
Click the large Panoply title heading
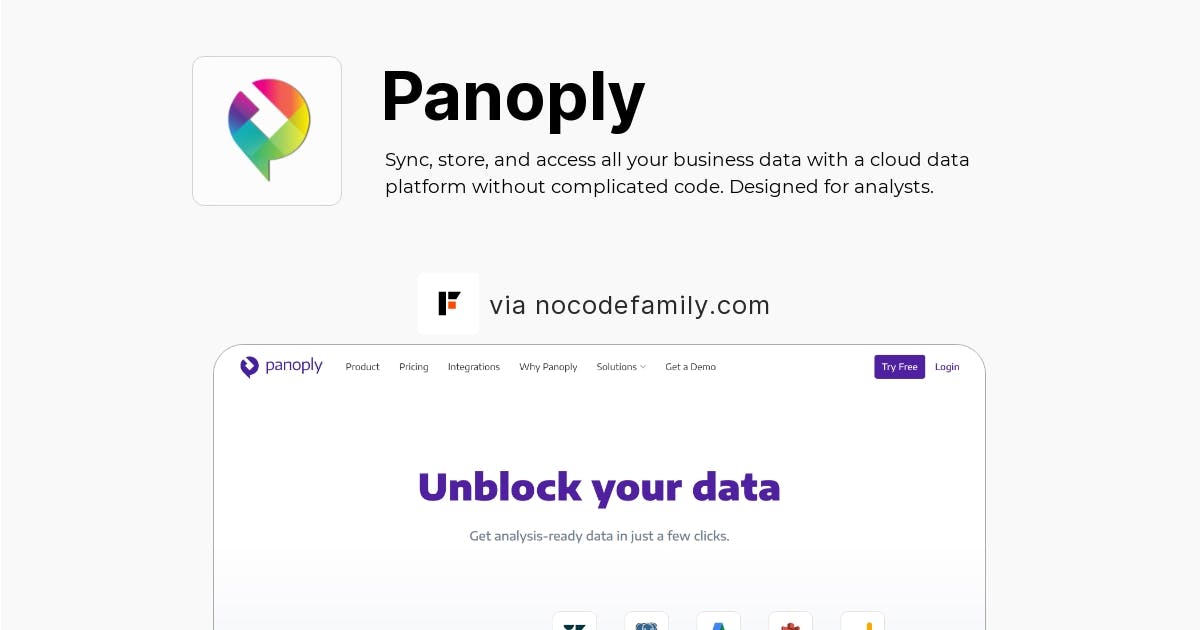coord(513,98)
